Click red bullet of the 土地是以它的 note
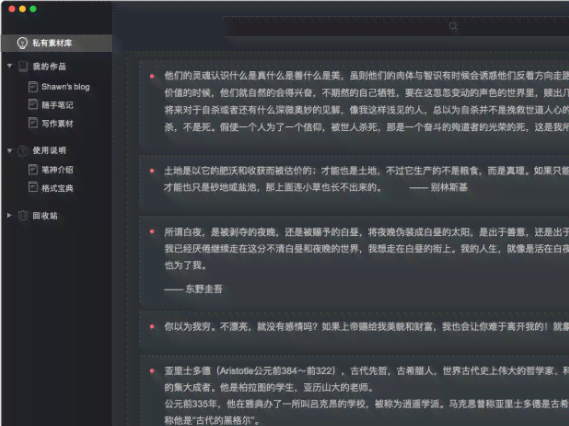The width and height of the screenshot is (569, 426). [x=152, y=171]
